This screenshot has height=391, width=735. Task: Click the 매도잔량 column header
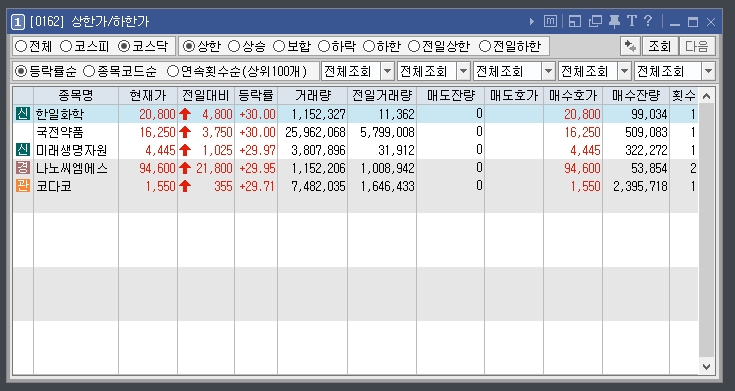point(450,96)
